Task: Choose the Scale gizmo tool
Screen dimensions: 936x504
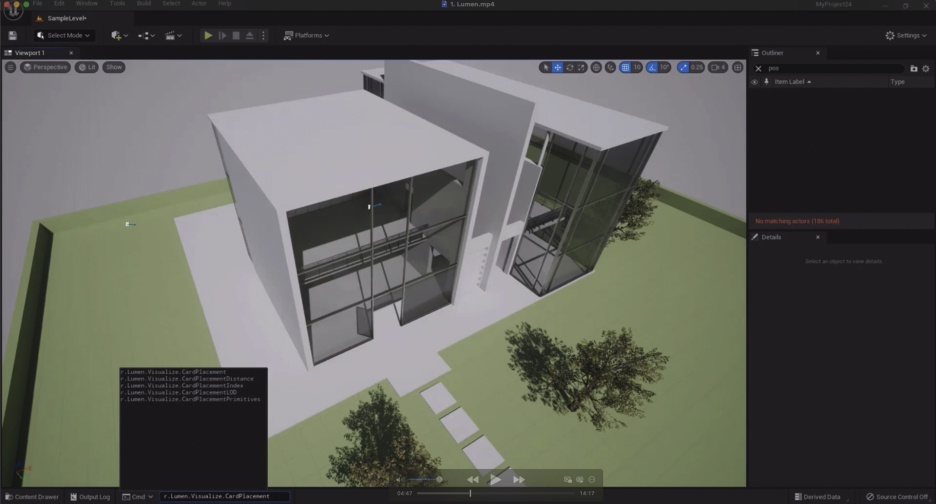Action: (x=581, y=67)
